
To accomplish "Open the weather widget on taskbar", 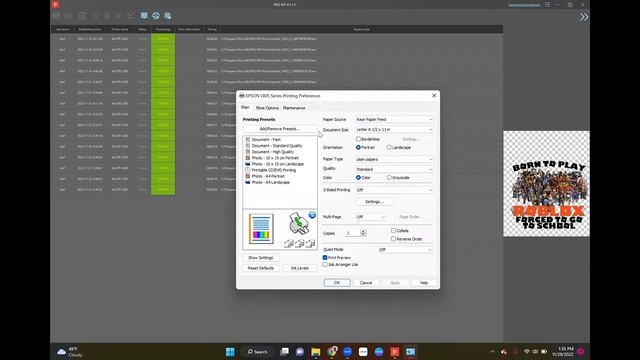I will pyautogui.click(x=70, y=352).
